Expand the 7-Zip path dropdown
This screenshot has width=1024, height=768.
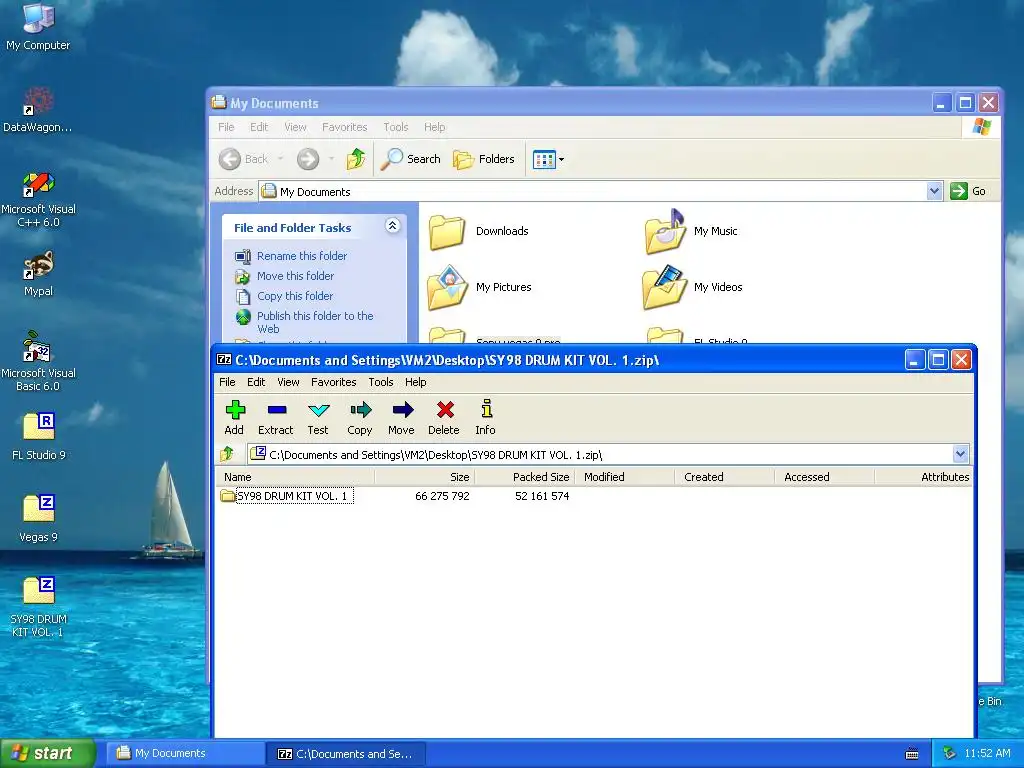960,454
